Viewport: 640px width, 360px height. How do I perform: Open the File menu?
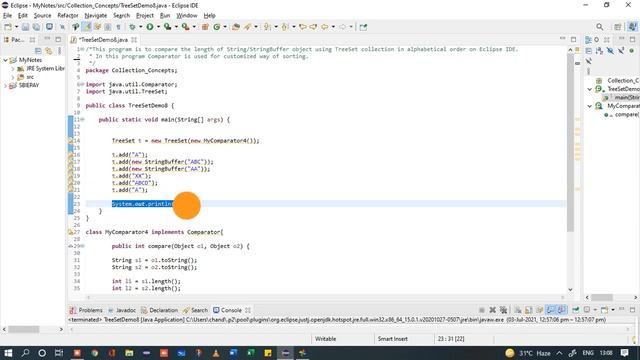pos(7,16)
